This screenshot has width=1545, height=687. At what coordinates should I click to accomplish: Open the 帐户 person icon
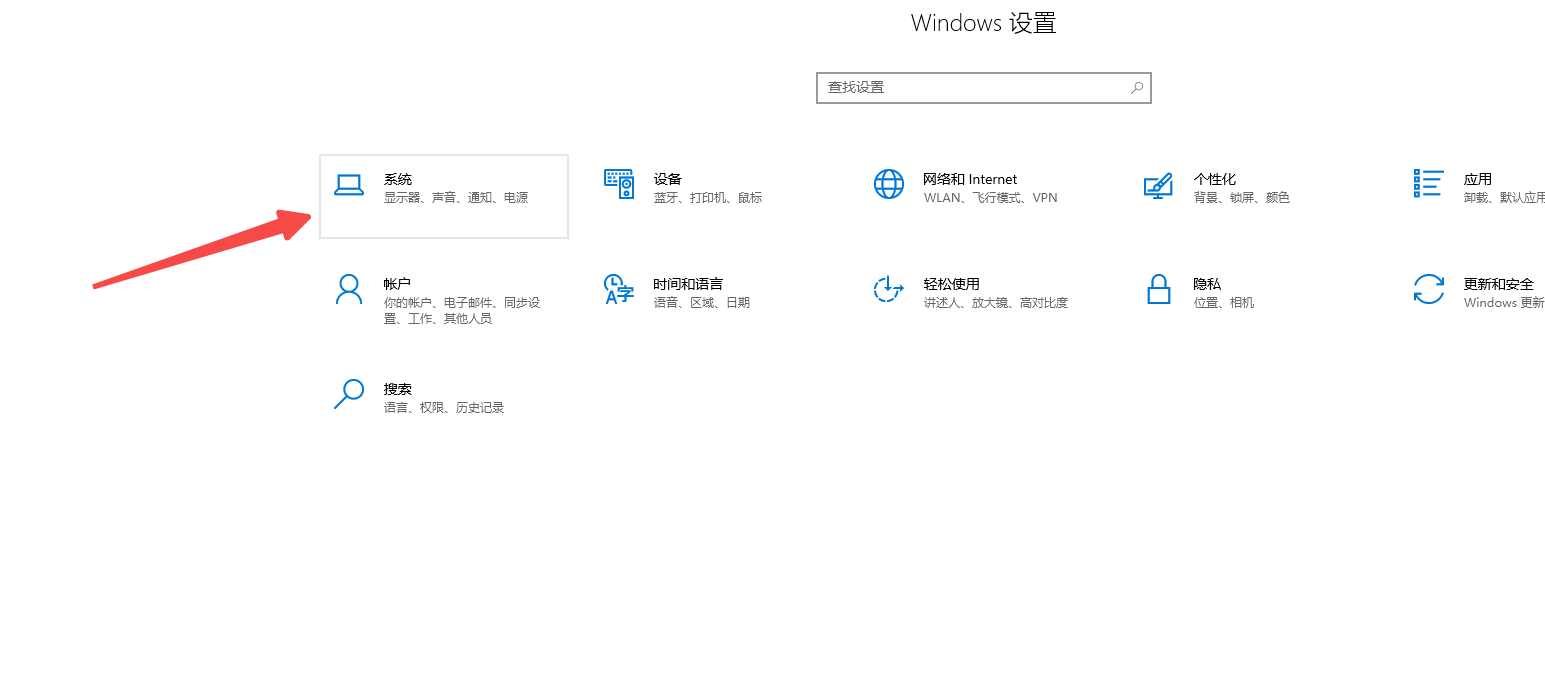[348, 289]
